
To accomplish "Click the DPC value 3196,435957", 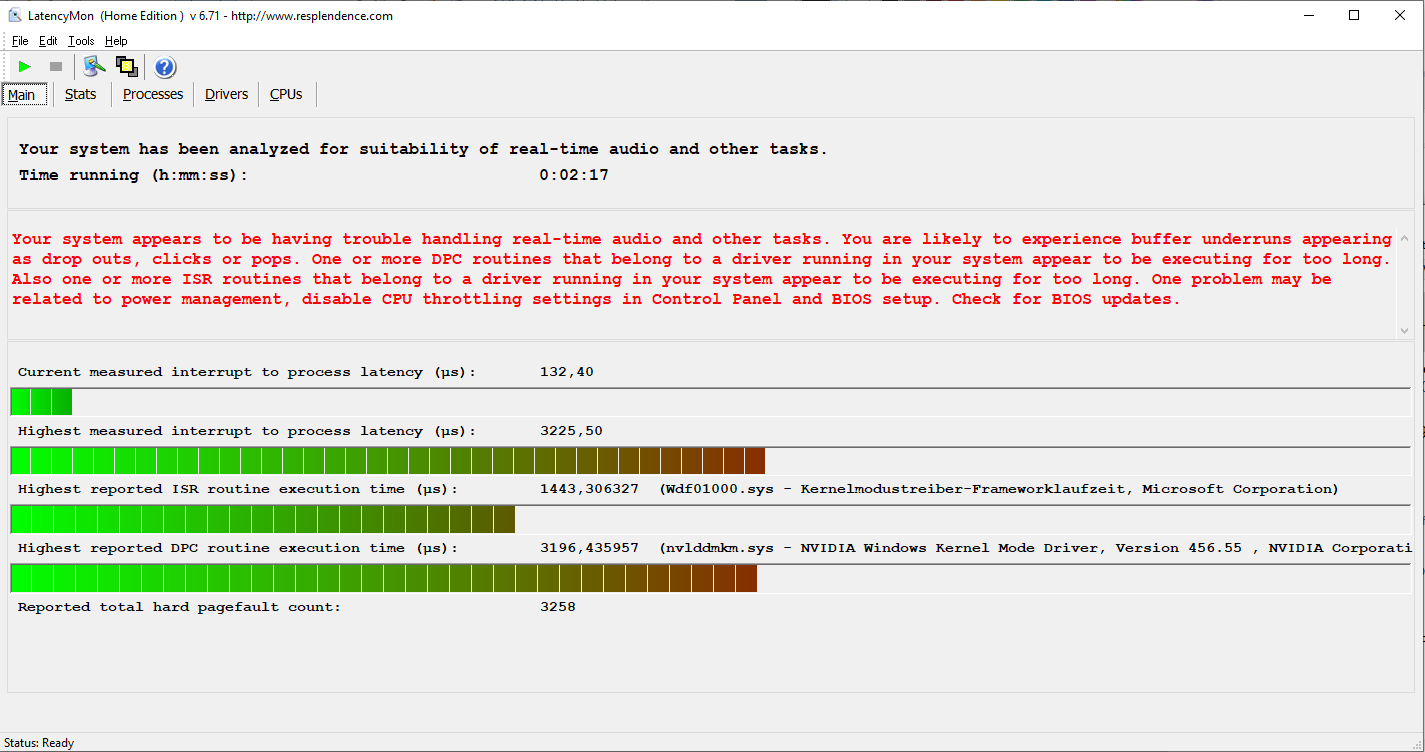I will click(x=589, y=548).
